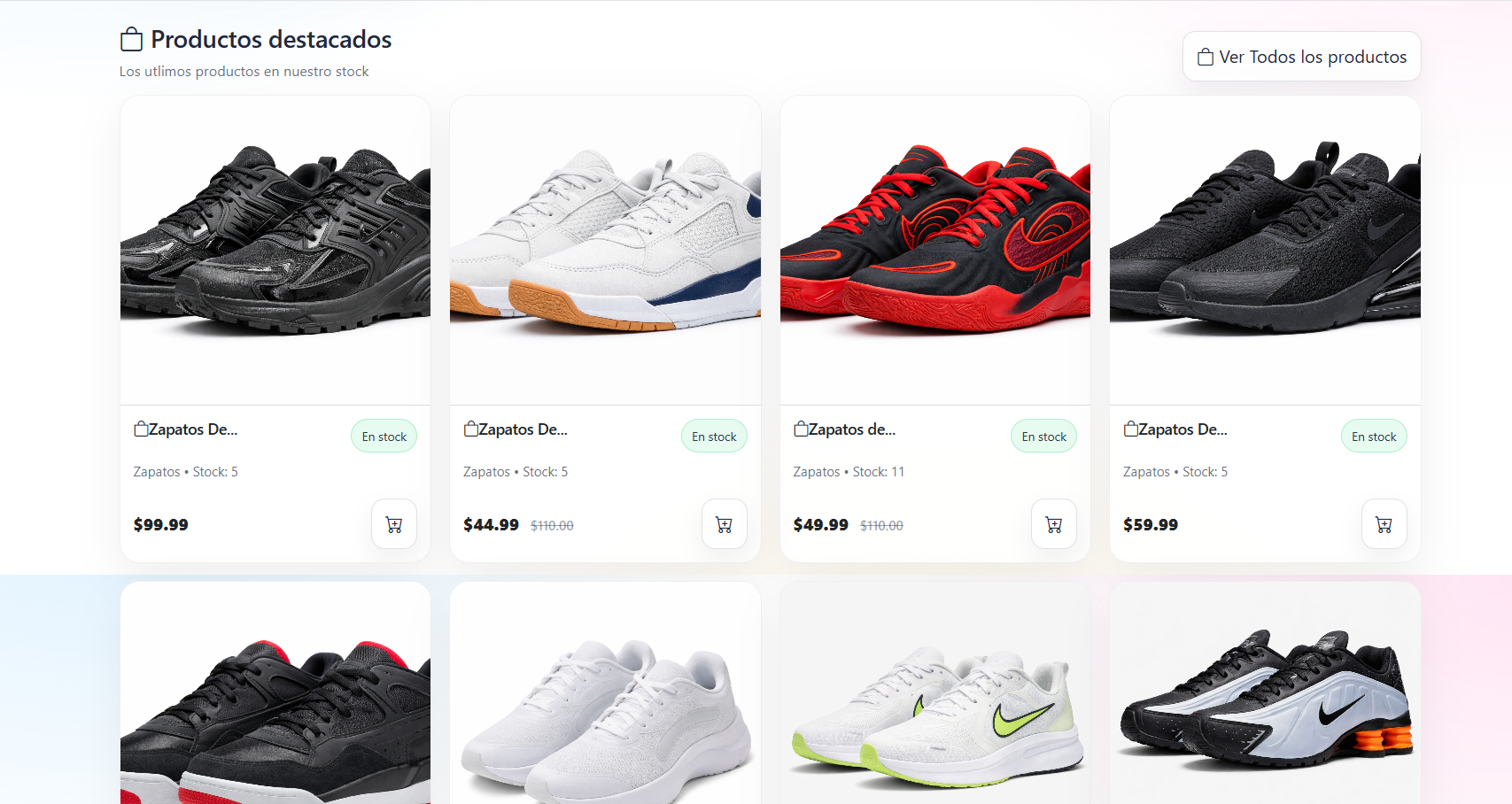Click En stock badge on $99.99 product
The height and width of the screenshot is (804, 1512).
pyautogui.click(x=384, y=437)
